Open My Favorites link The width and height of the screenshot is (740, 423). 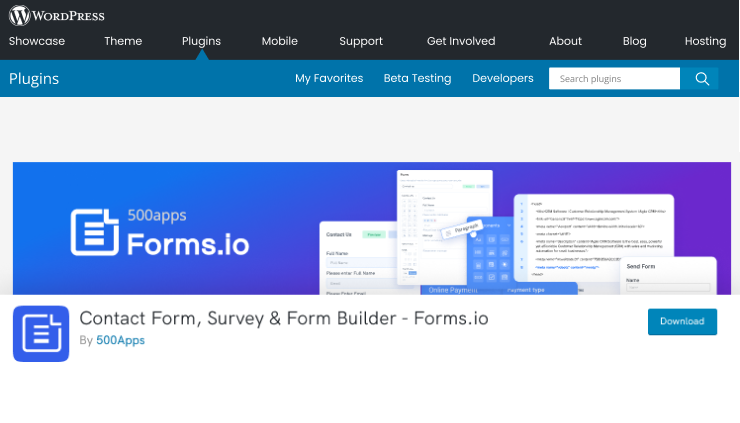(329, 78)
